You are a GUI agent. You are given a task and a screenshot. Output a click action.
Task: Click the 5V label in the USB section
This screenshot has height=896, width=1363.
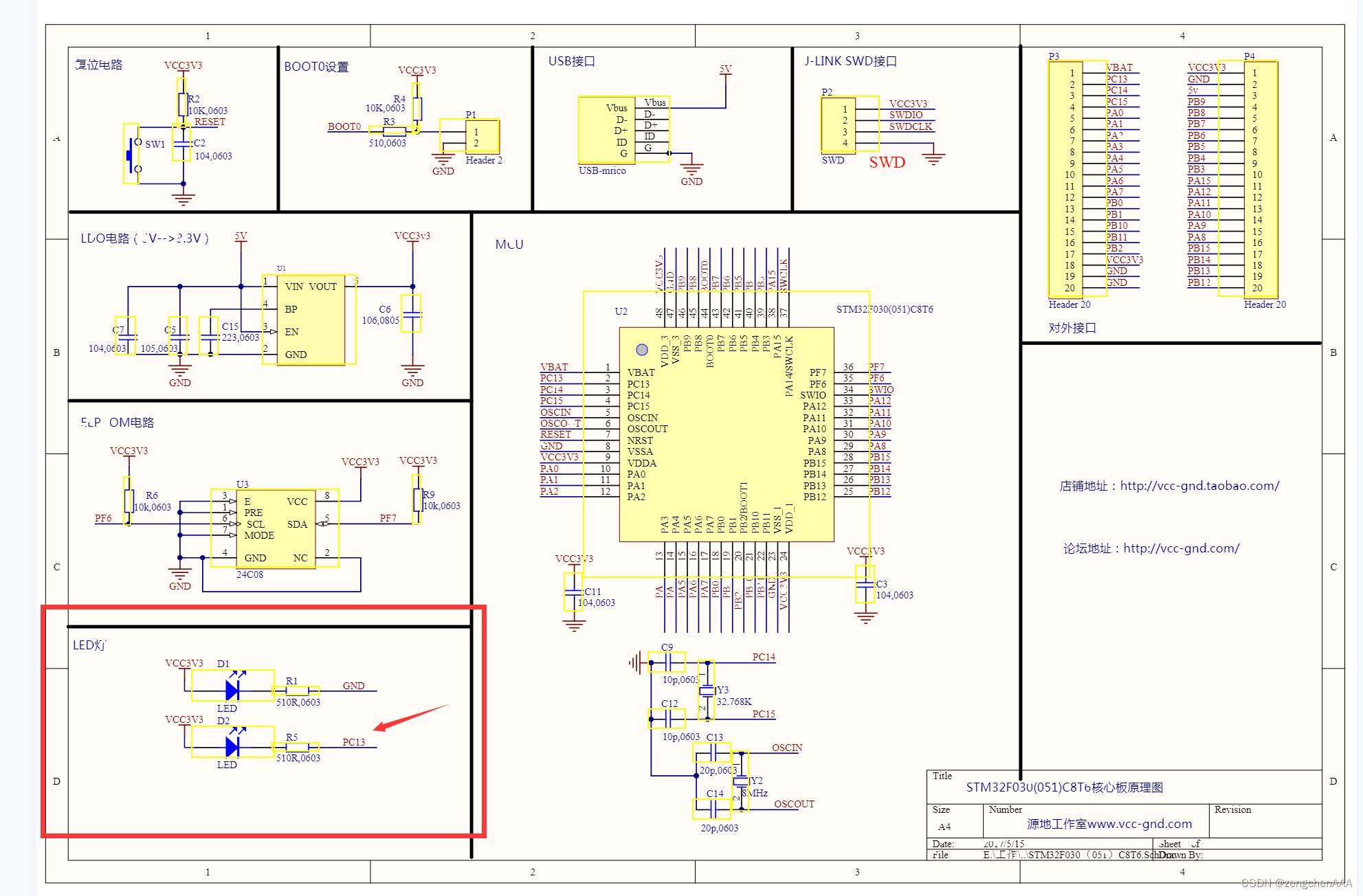click(725, 69)
